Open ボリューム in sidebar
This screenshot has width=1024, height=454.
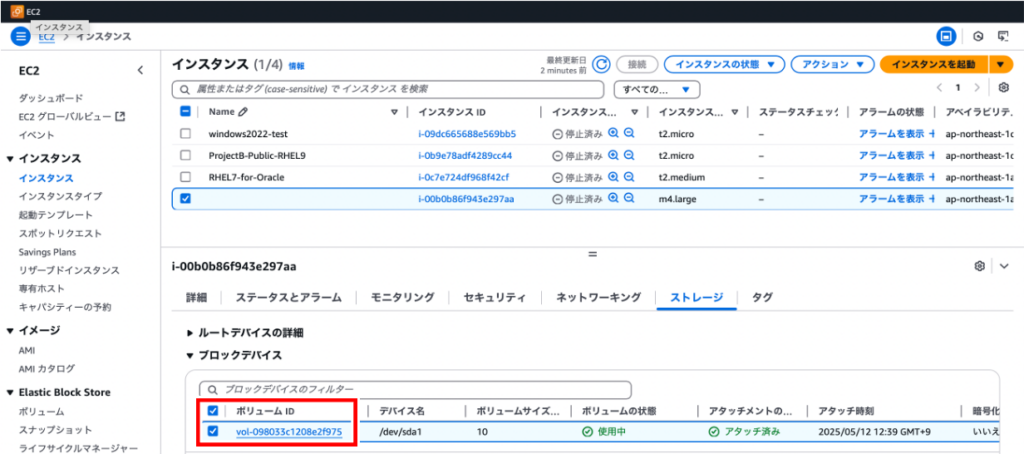[x=42, y=412]
